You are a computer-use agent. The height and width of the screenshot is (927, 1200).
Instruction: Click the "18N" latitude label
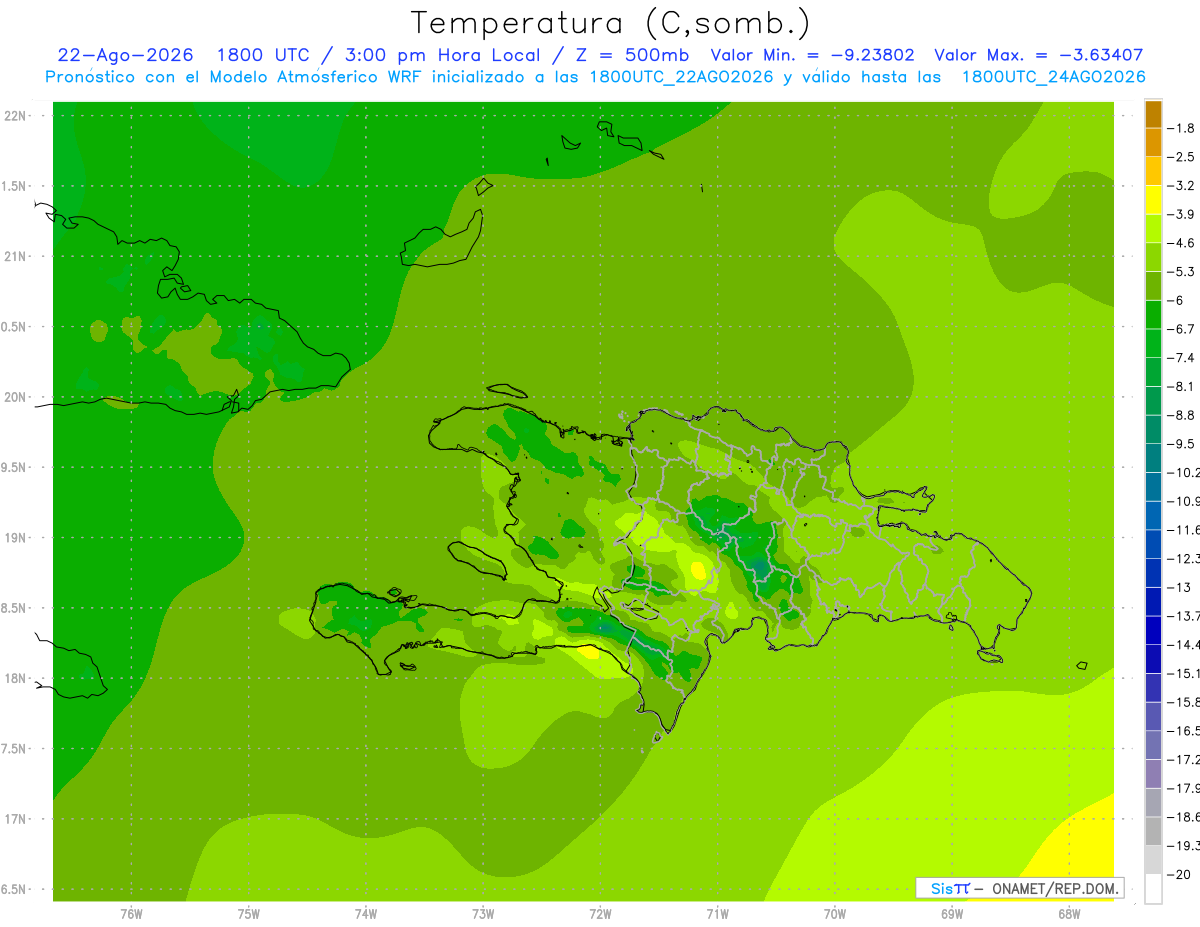(x=16, y=678)
